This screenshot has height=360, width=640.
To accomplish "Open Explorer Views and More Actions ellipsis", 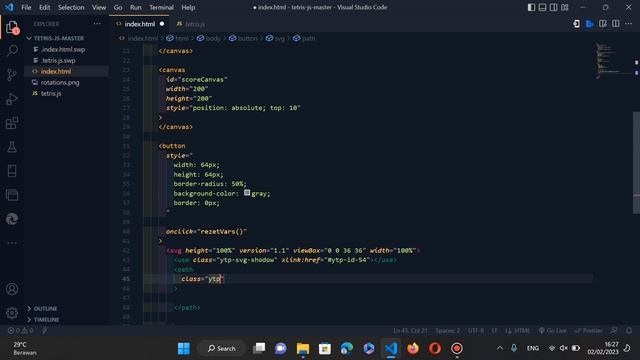I will [97, 24].
